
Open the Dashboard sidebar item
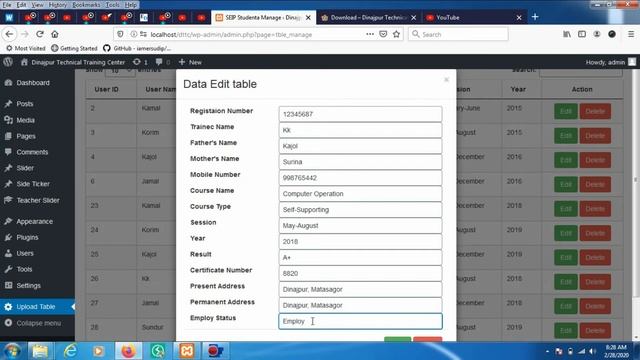click(33, 83)
